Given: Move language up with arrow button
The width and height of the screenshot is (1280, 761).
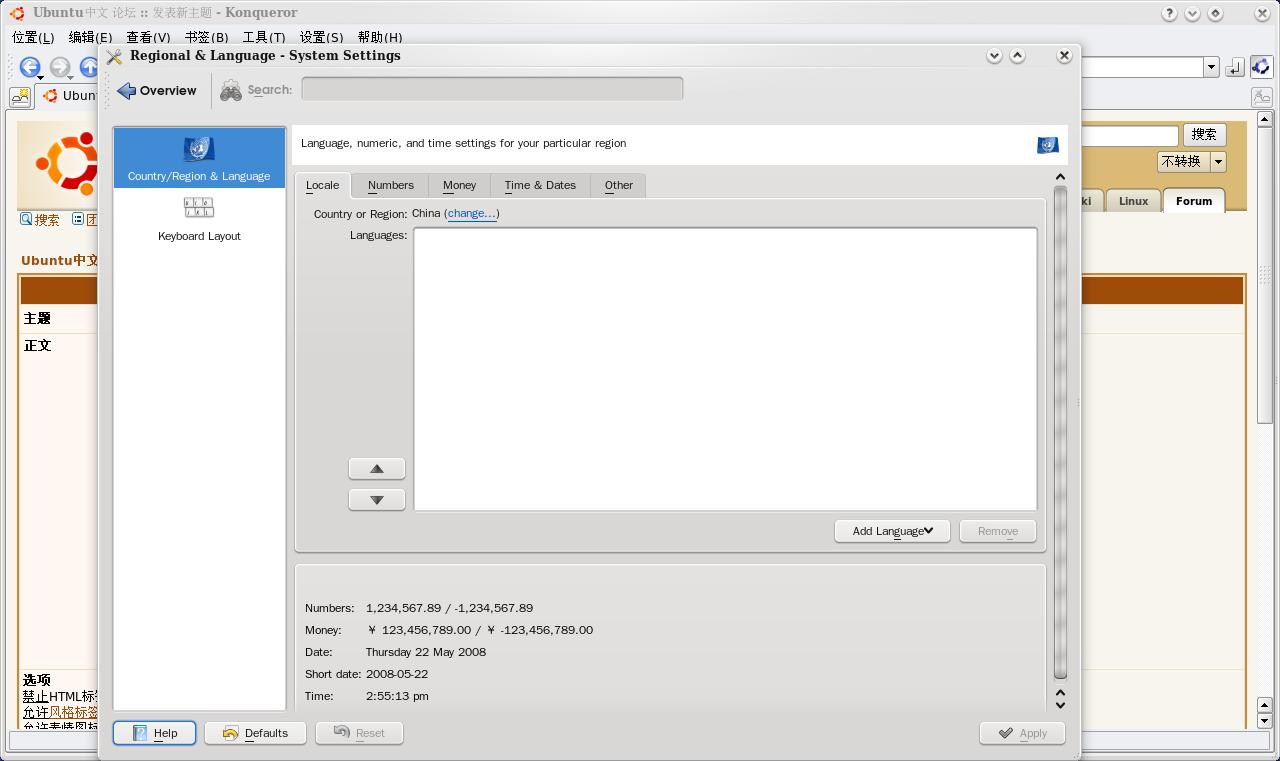Looking at the screenshot, I should 377,469.
